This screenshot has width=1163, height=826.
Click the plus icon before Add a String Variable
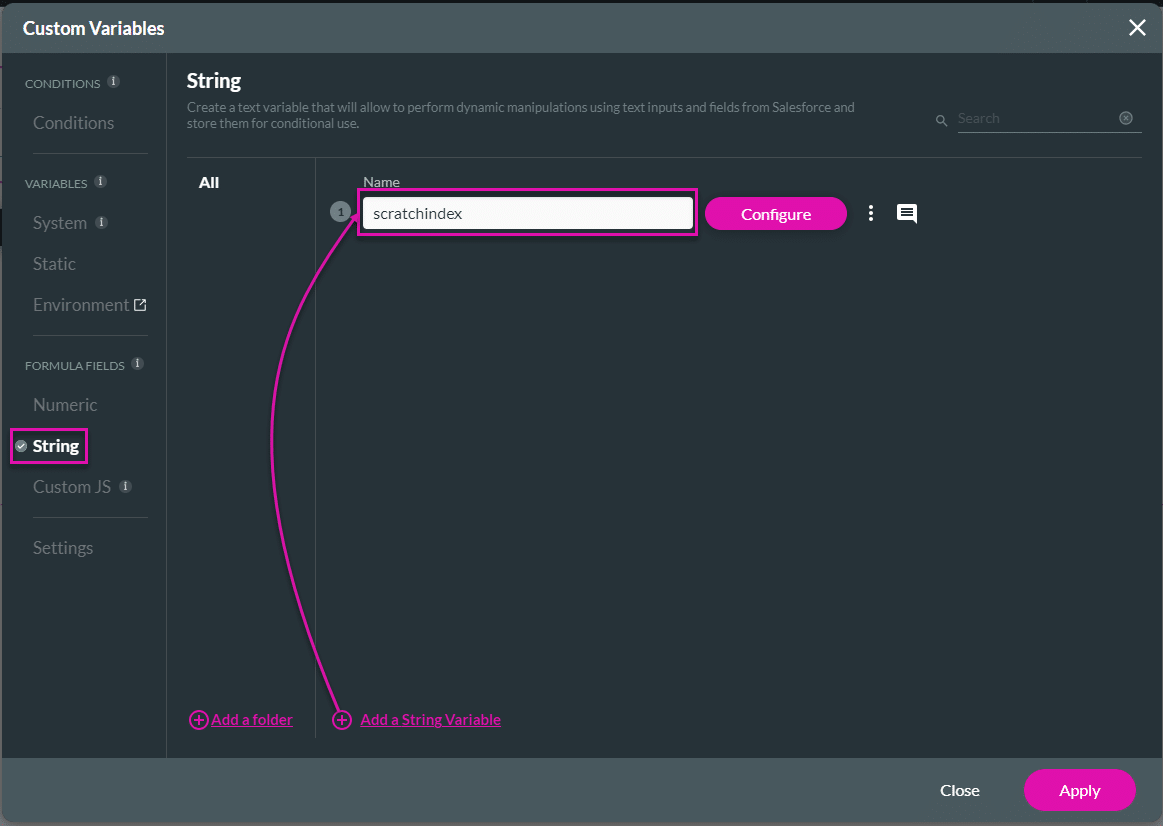pyautogui.click(x=341, y=719)
